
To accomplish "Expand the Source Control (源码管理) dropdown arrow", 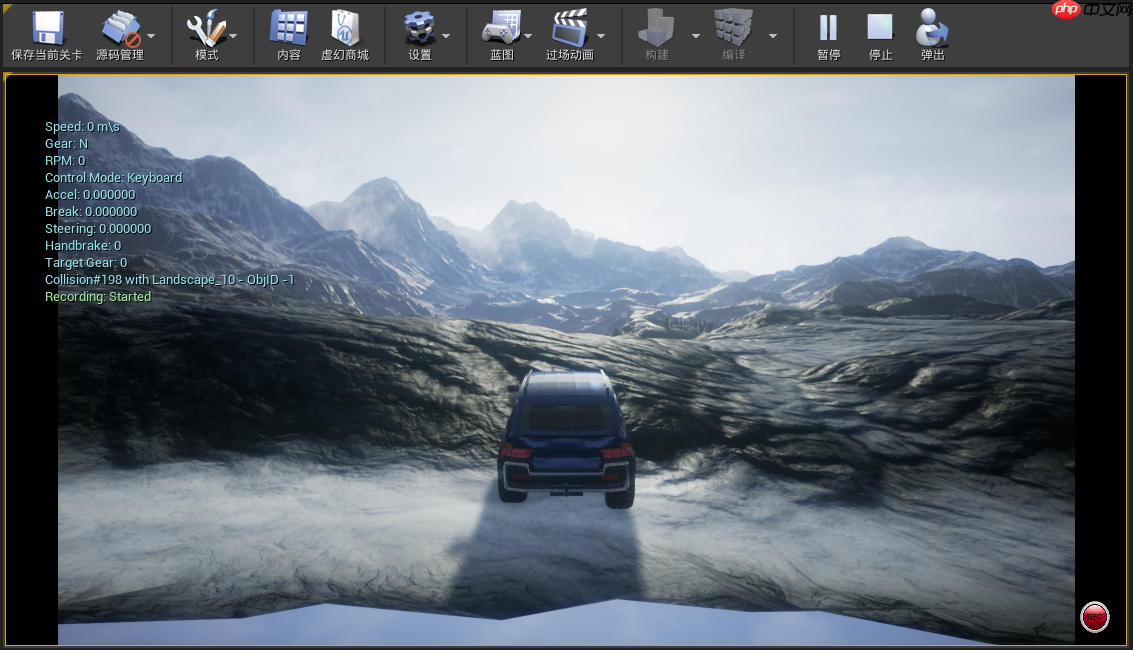I will [x=151, y=36].
